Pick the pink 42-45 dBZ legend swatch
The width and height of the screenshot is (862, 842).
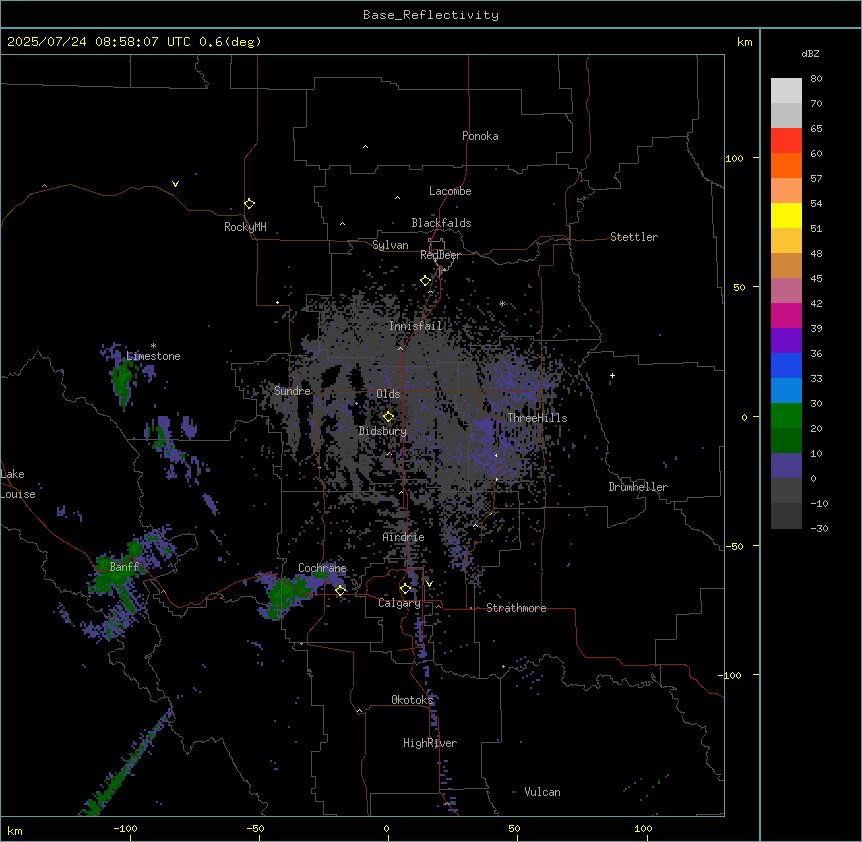pos(786,290)
